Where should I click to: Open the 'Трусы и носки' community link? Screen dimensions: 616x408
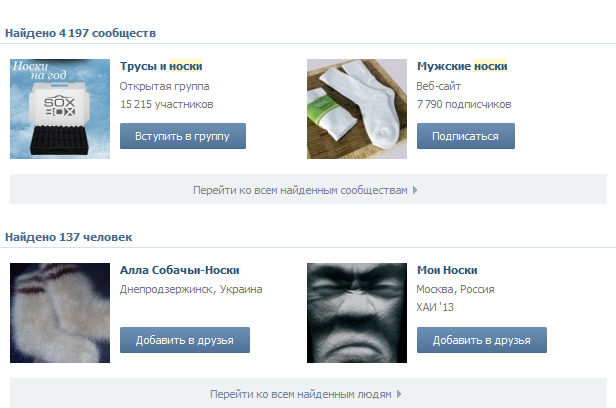point(161,66)
